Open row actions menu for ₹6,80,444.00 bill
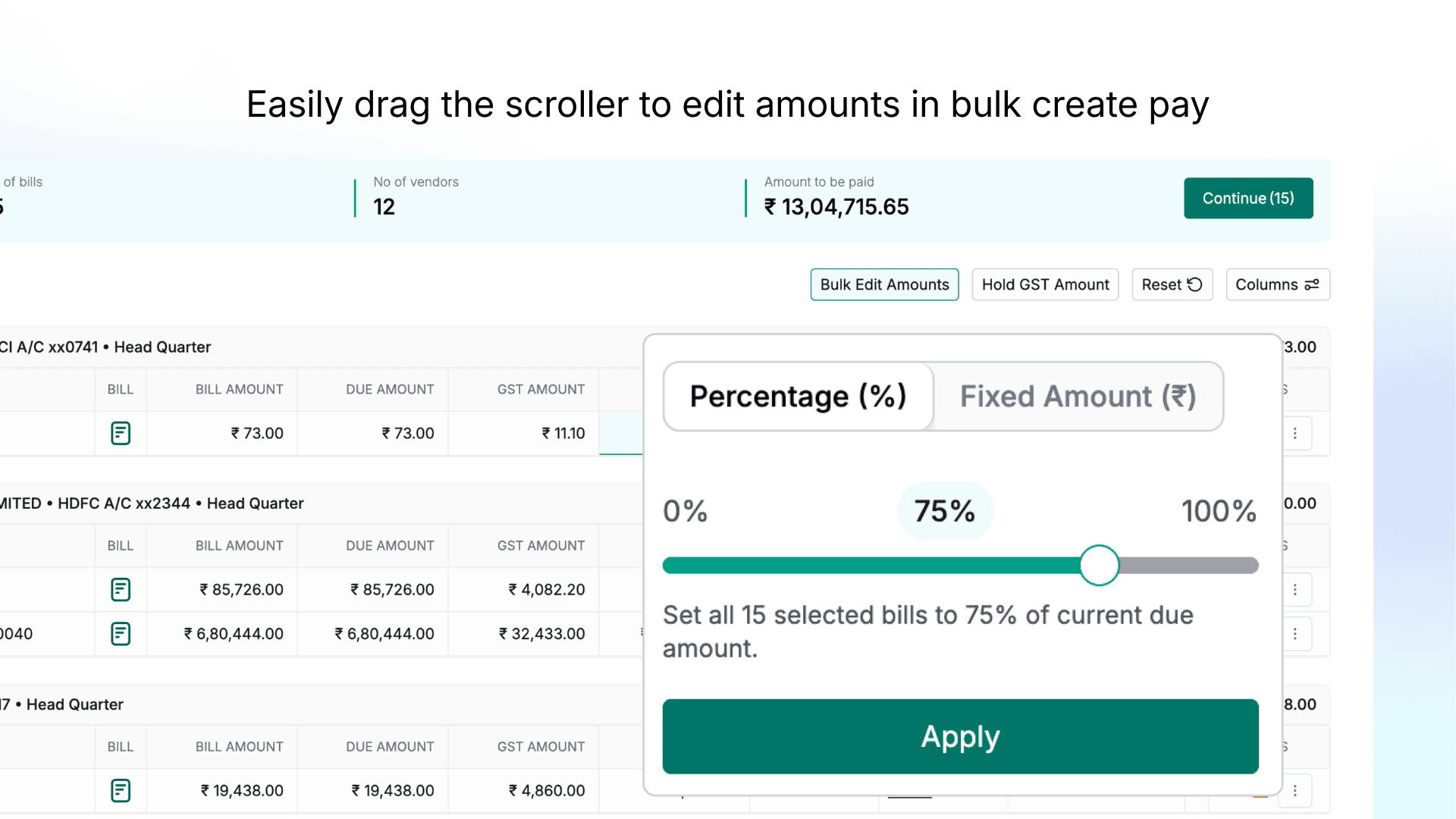Image resolution: width=1456 pixels, height=819 pixels. point(1296,633)
